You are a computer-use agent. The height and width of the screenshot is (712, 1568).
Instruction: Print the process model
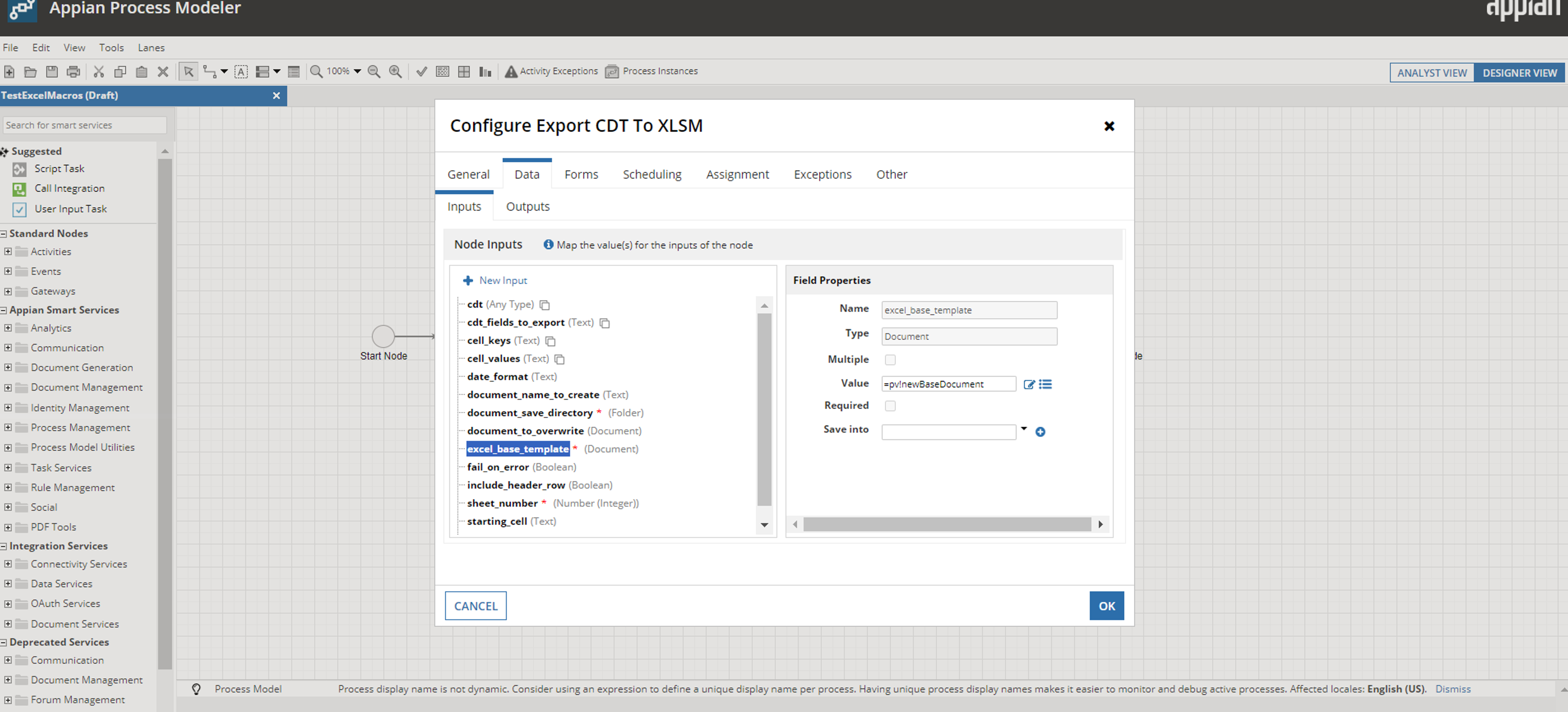[x=73, y=72]
